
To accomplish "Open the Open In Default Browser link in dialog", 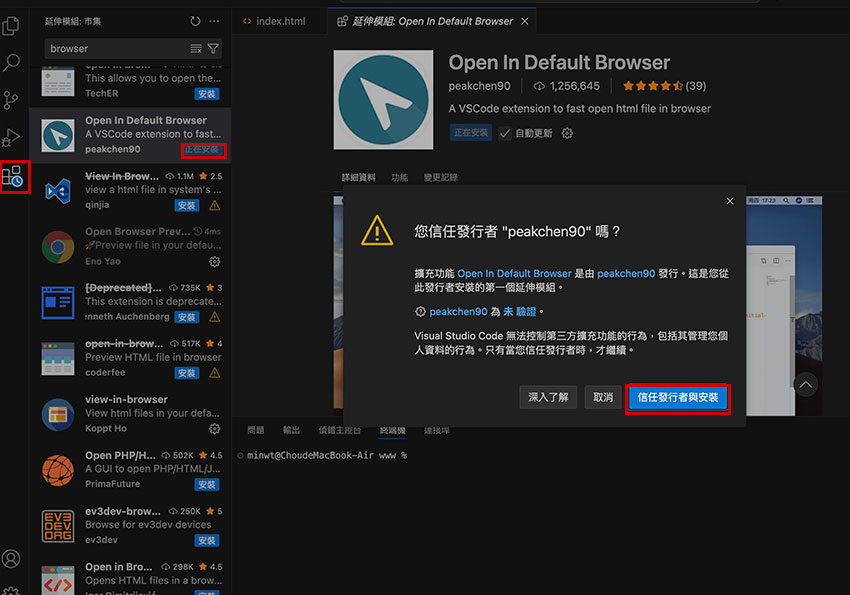I will pyautogui.click(x=514, y=274).
